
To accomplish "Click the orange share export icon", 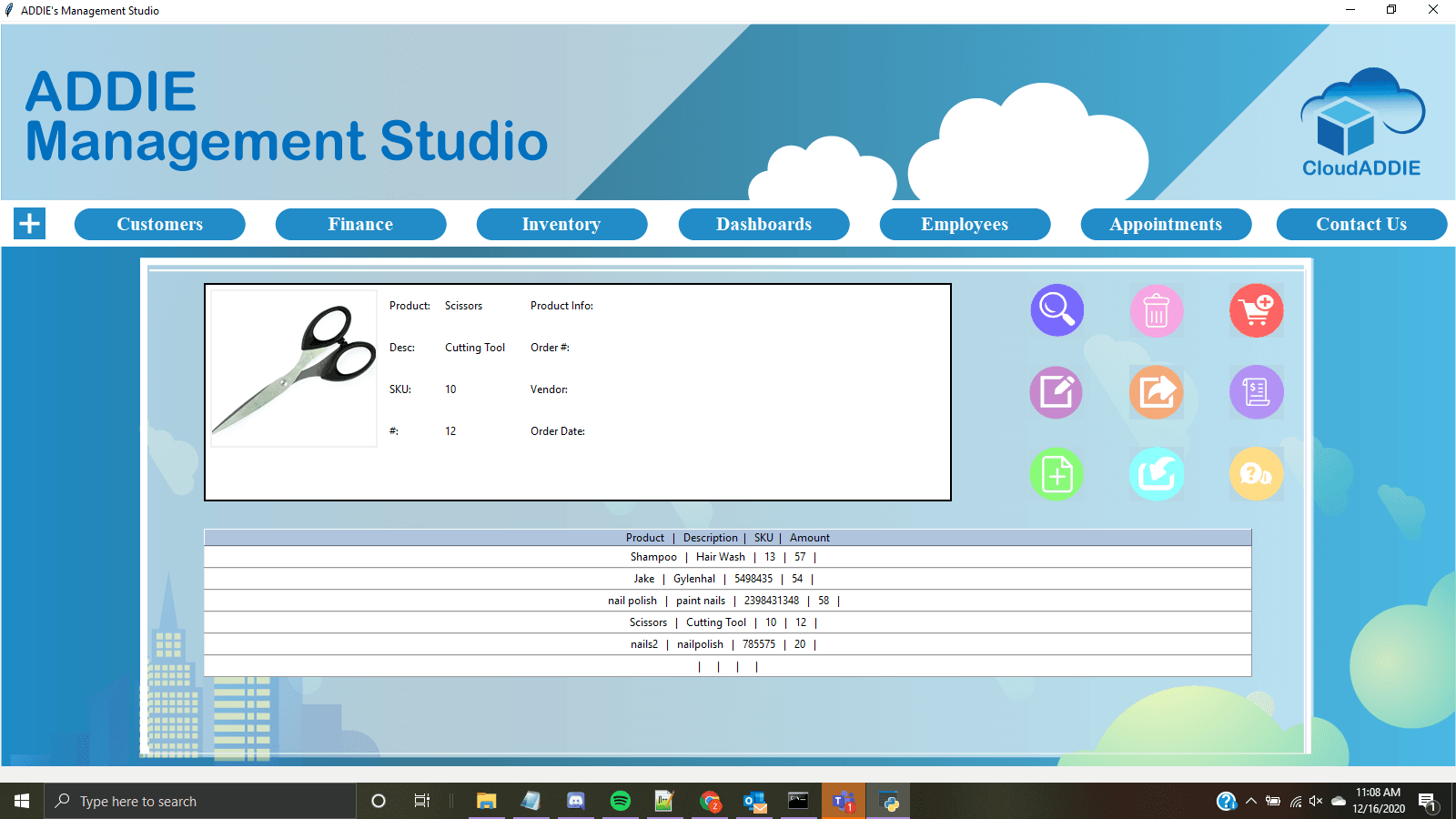I will (1156, 392).
